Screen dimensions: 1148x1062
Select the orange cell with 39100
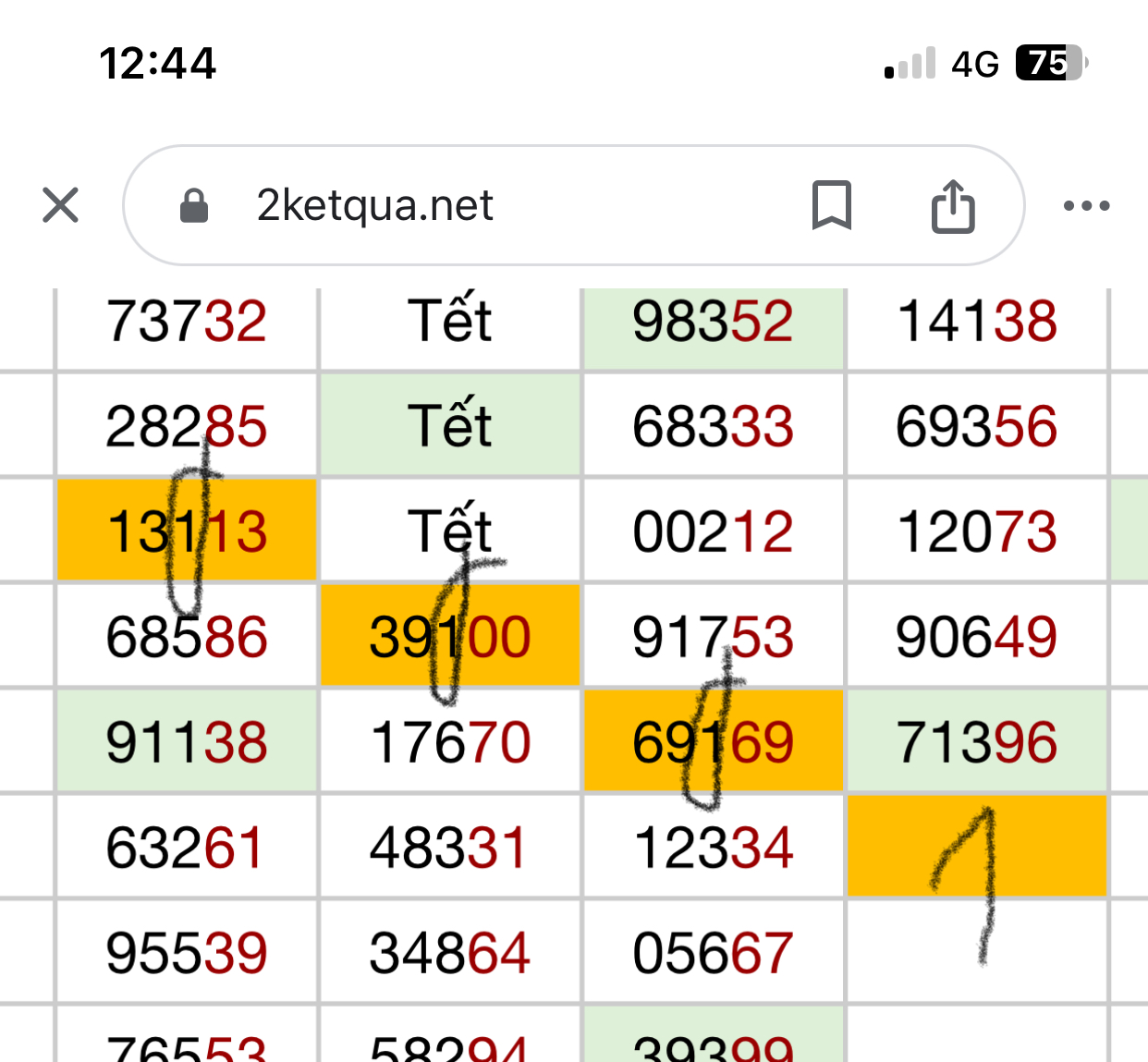(450, 636)
